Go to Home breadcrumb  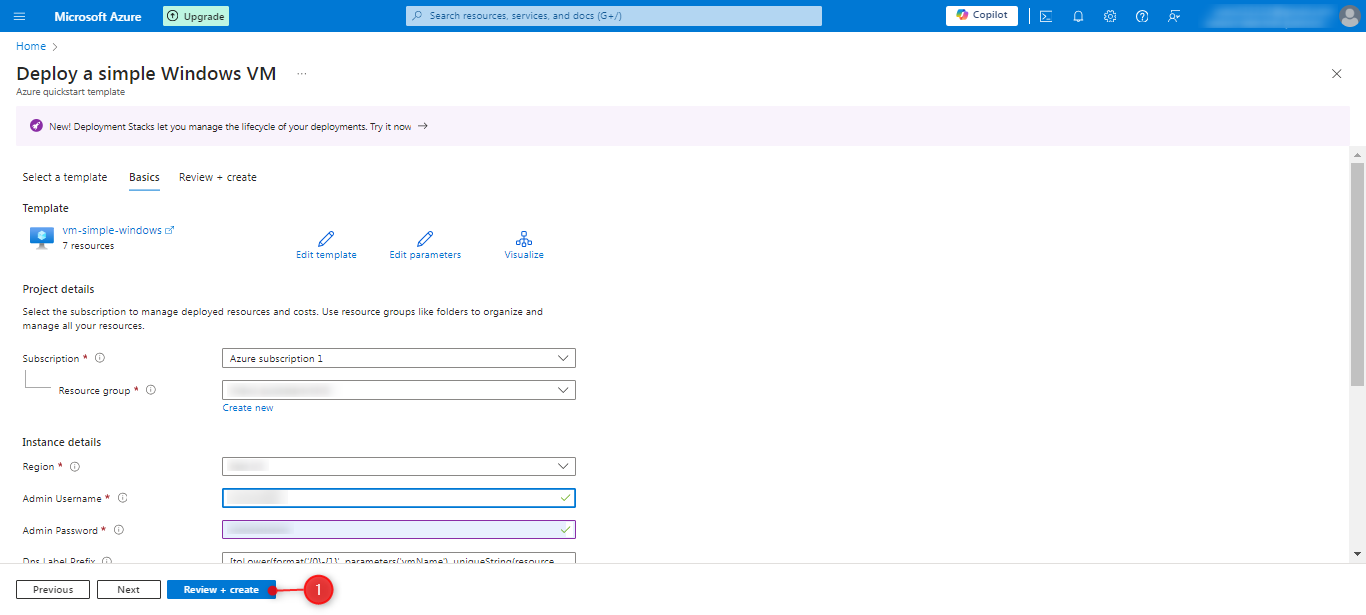(31, 46)
